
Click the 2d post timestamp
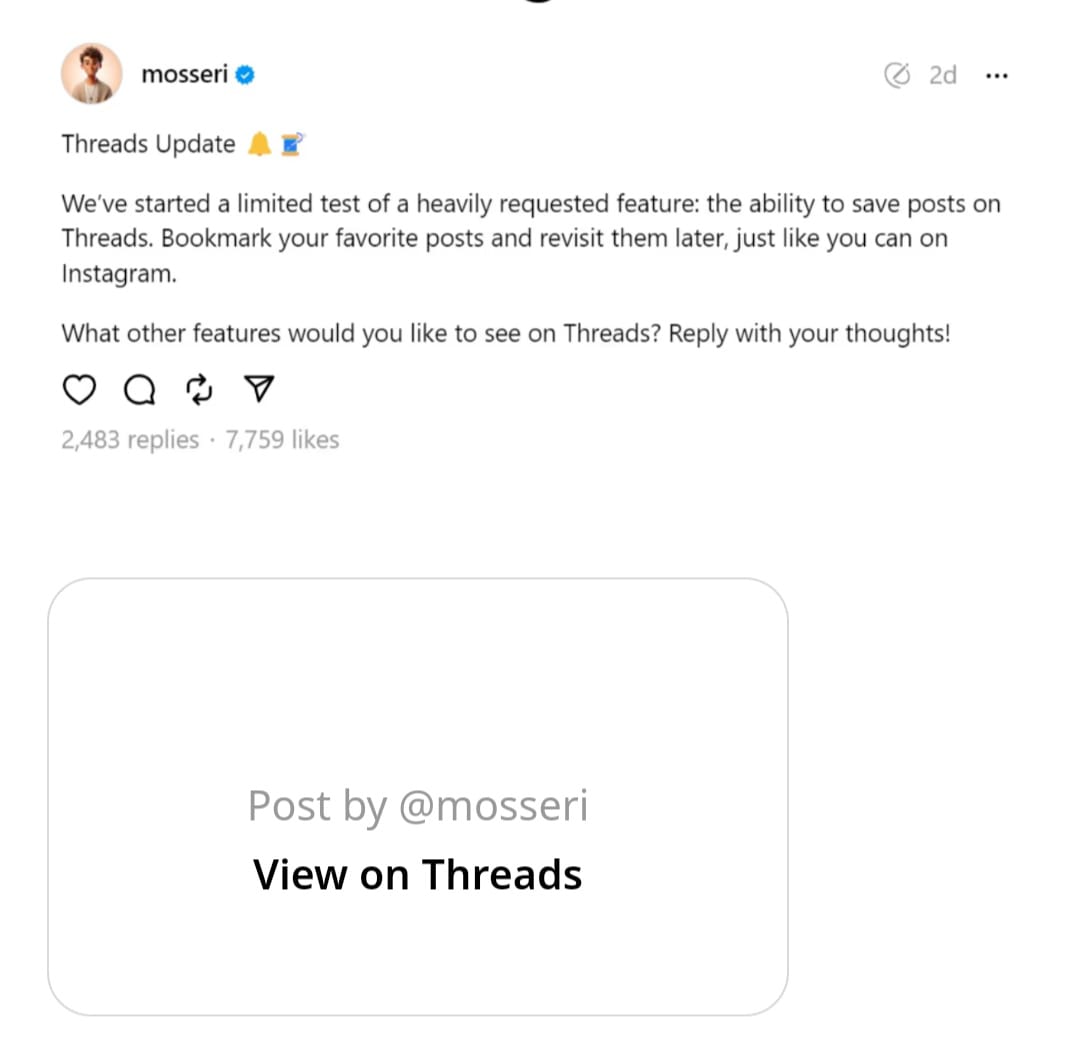tap(942, 75)
